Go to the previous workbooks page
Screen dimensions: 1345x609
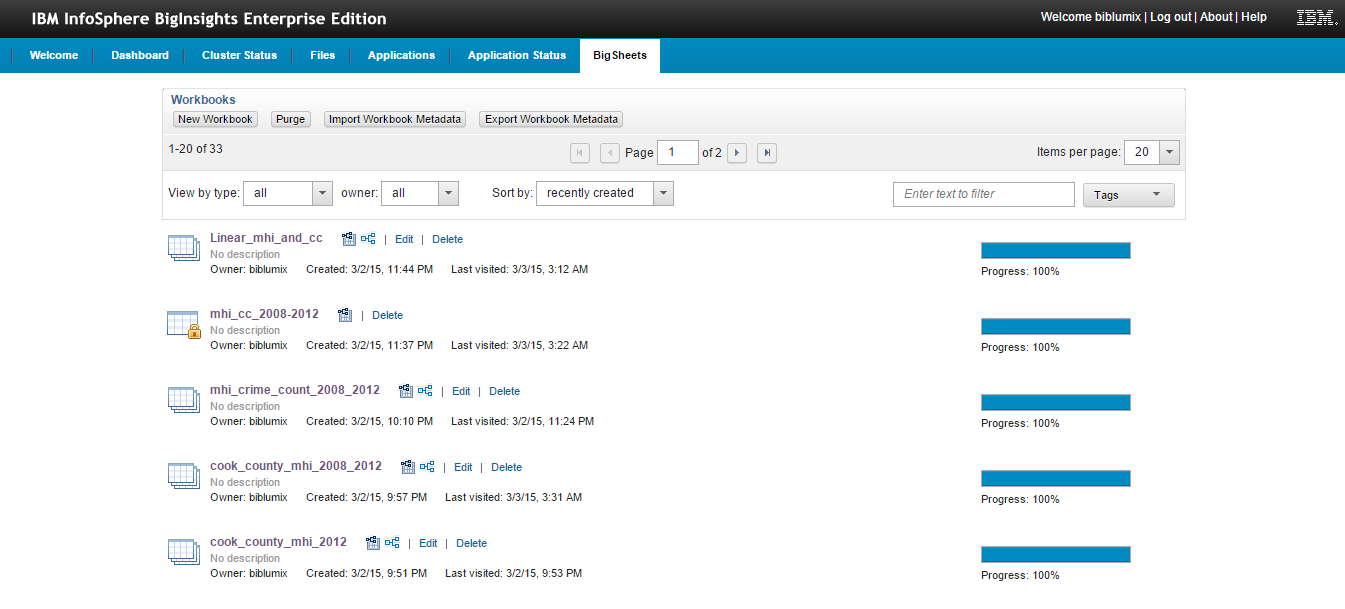pyautogui.click(x=610, y=153)
